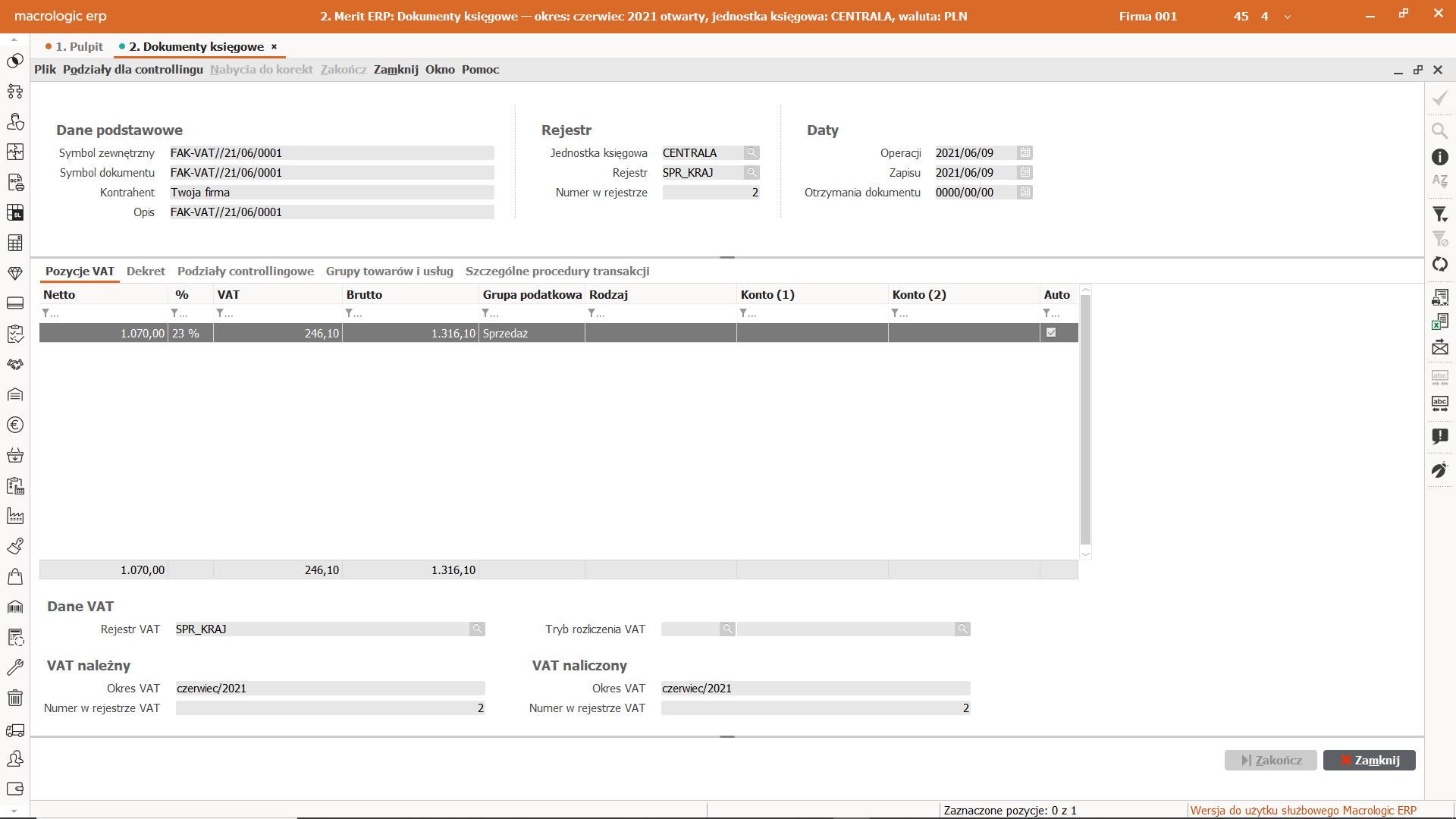The height and width of the screenshot is (819, 1456).
Task: Click the Zamknij button at bottom
Action: (x=1369, y=760)
